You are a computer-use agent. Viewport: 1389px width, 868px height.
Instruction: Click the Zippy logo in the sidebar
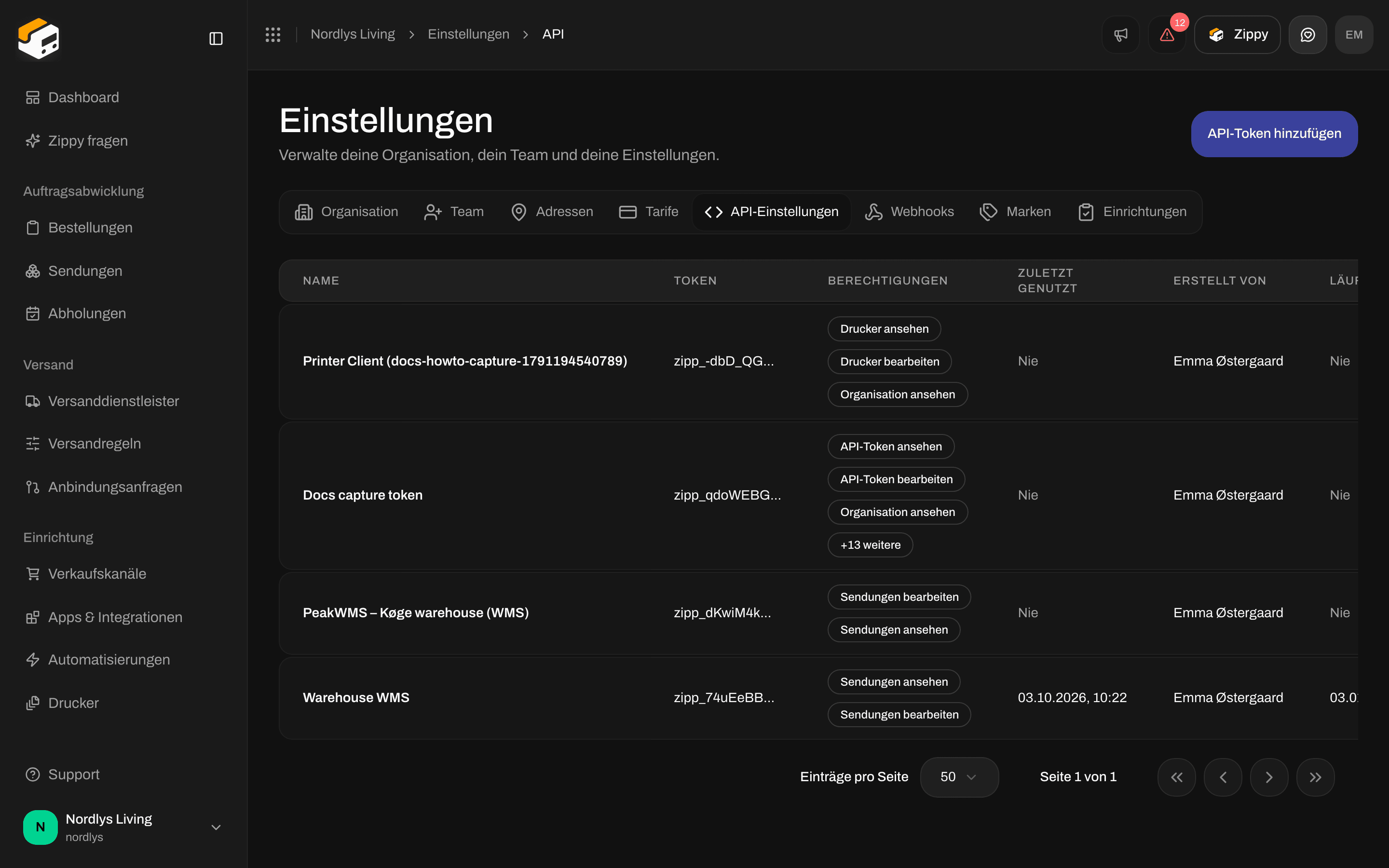click(39, 38)
